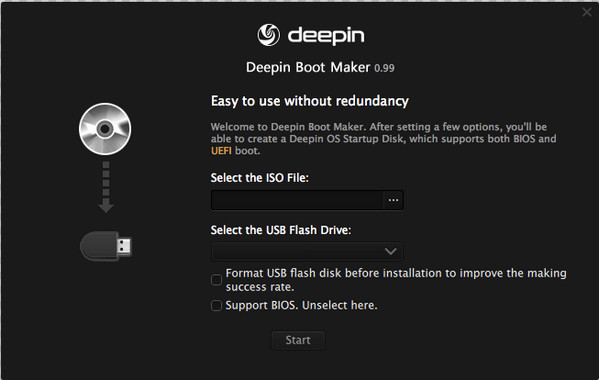Click inside the ISO file path field
This screenshot has height=380, width=599.
click(297, 200)
